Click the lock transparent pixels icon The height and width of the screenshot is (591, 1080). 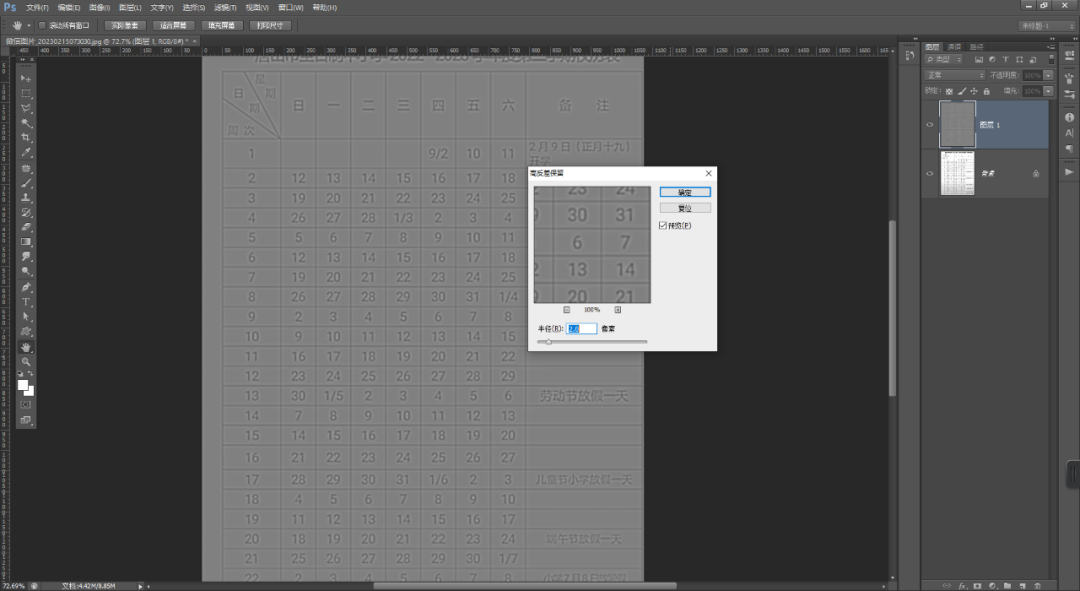tap(950, 90)
